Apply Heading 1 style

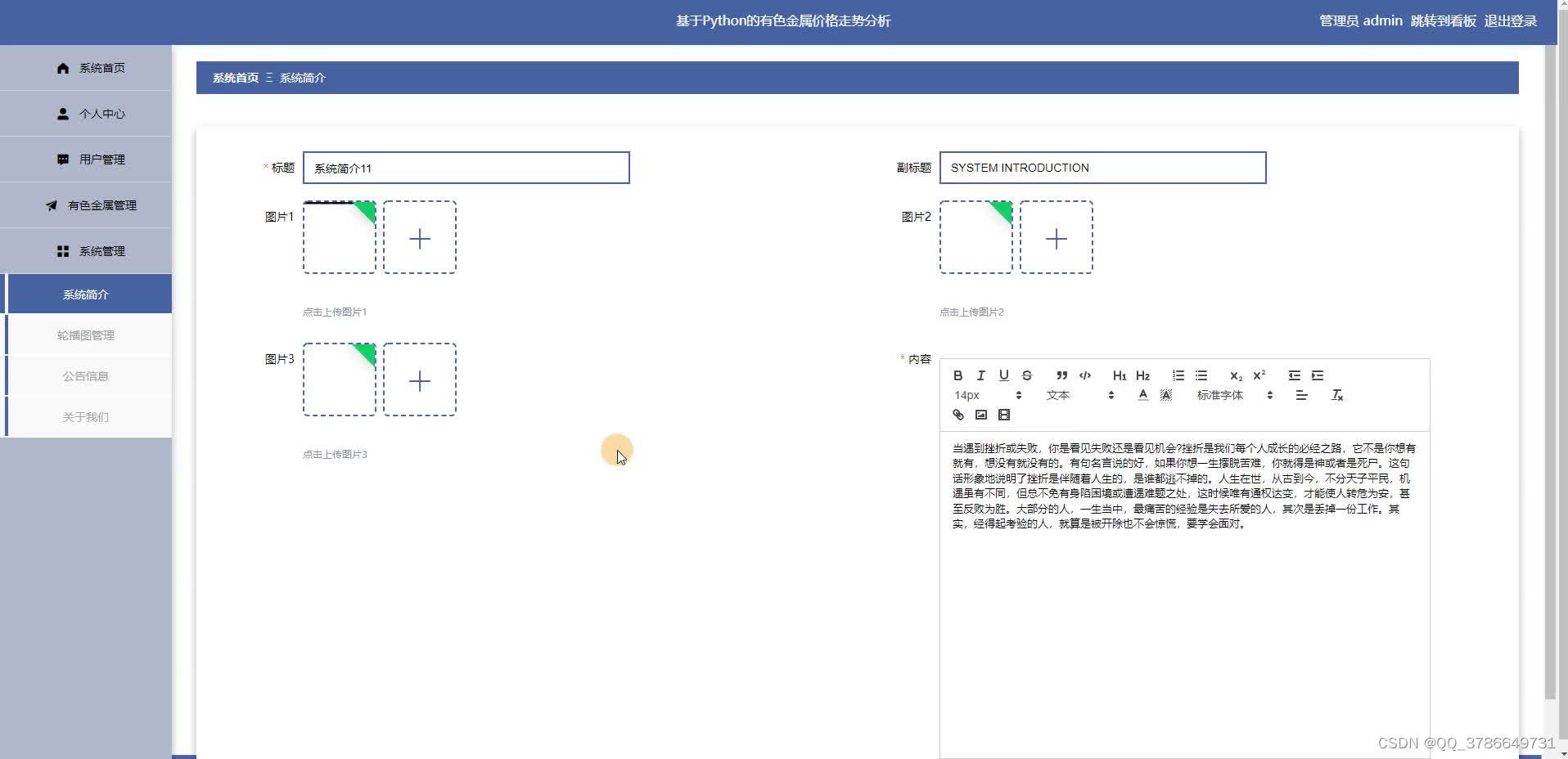1120,375
